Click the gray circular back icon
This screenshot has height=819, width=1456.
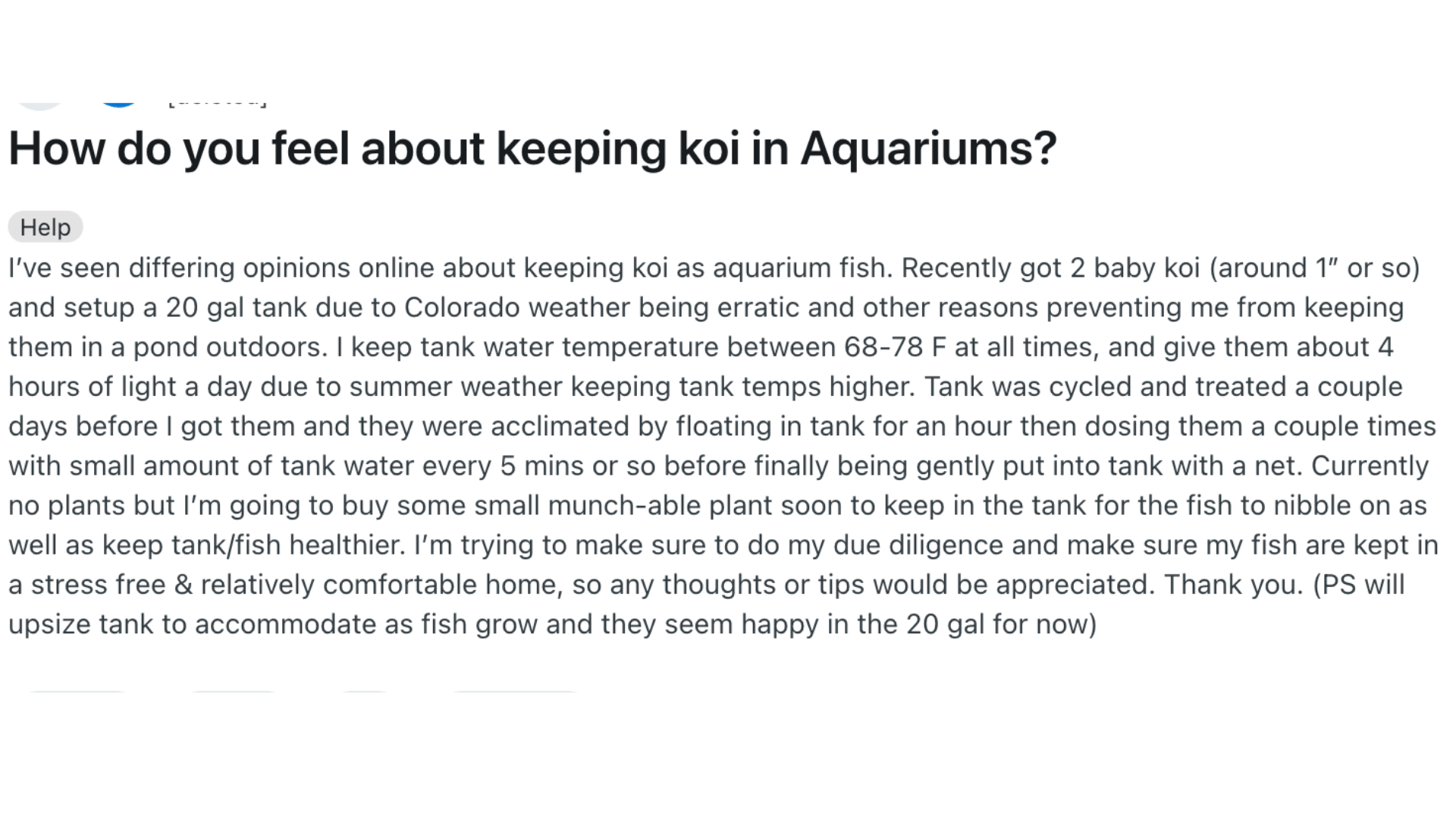click(39, 104)
